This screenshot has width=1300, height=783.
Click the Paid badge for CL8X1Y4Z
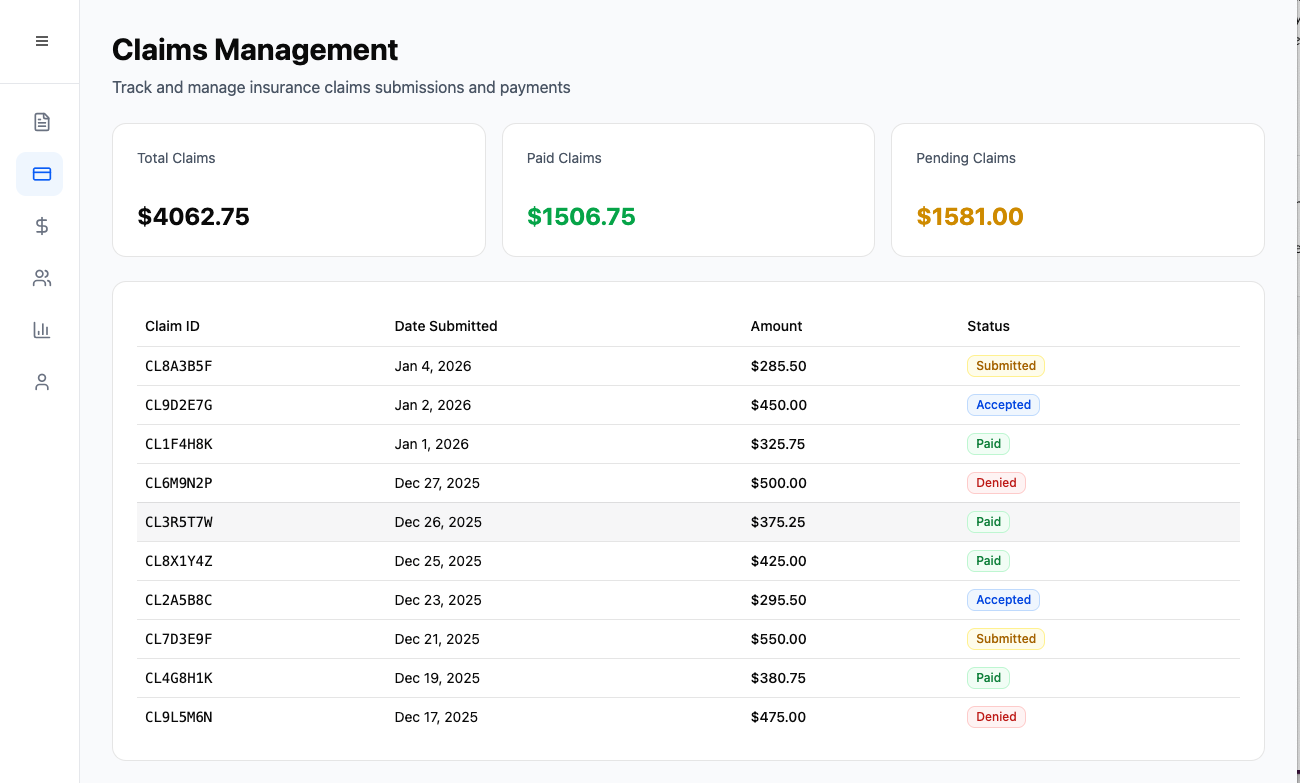(x=988, y=561)
